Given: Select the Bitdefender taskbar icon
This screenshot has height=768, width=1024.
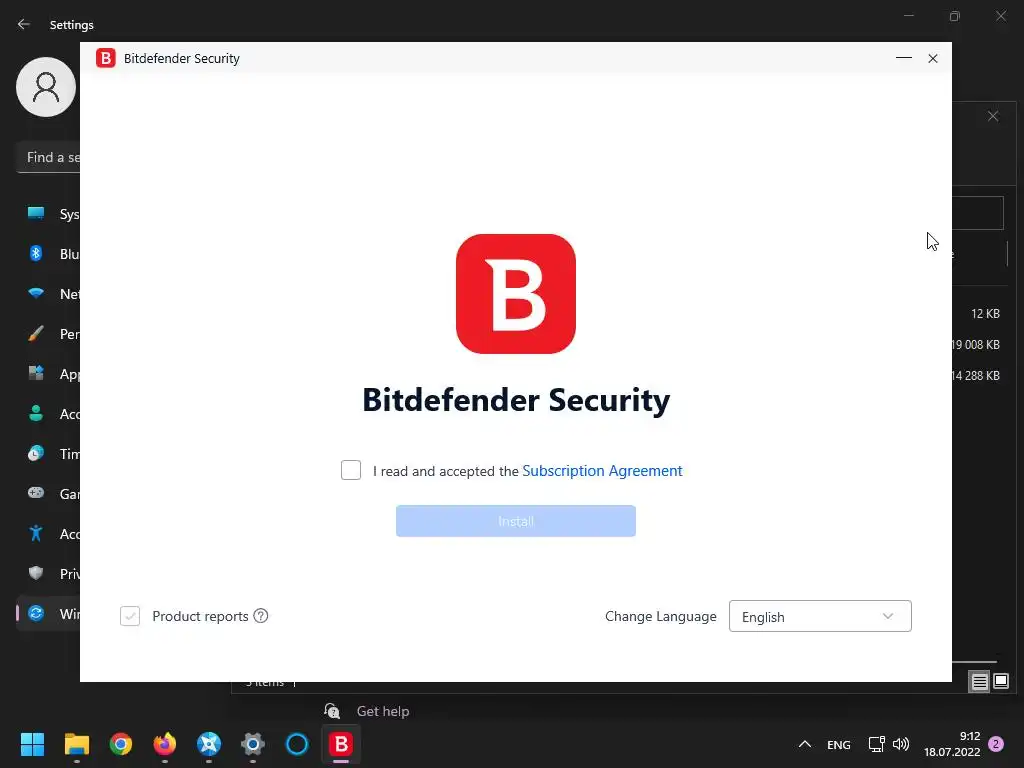Looking at the screenshot, I should tap(341, 744).
